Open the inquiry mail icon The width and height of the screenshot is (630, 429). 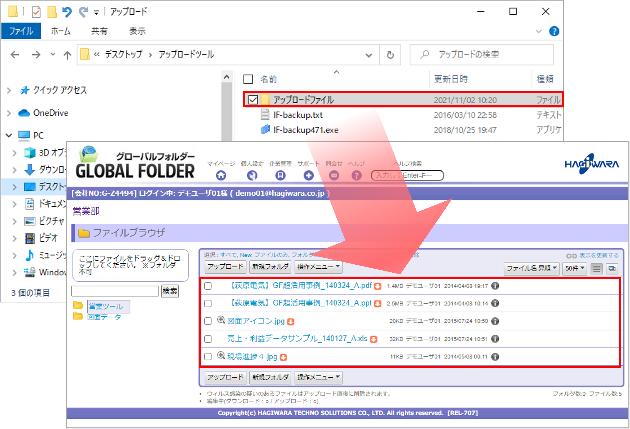(334, 175)
